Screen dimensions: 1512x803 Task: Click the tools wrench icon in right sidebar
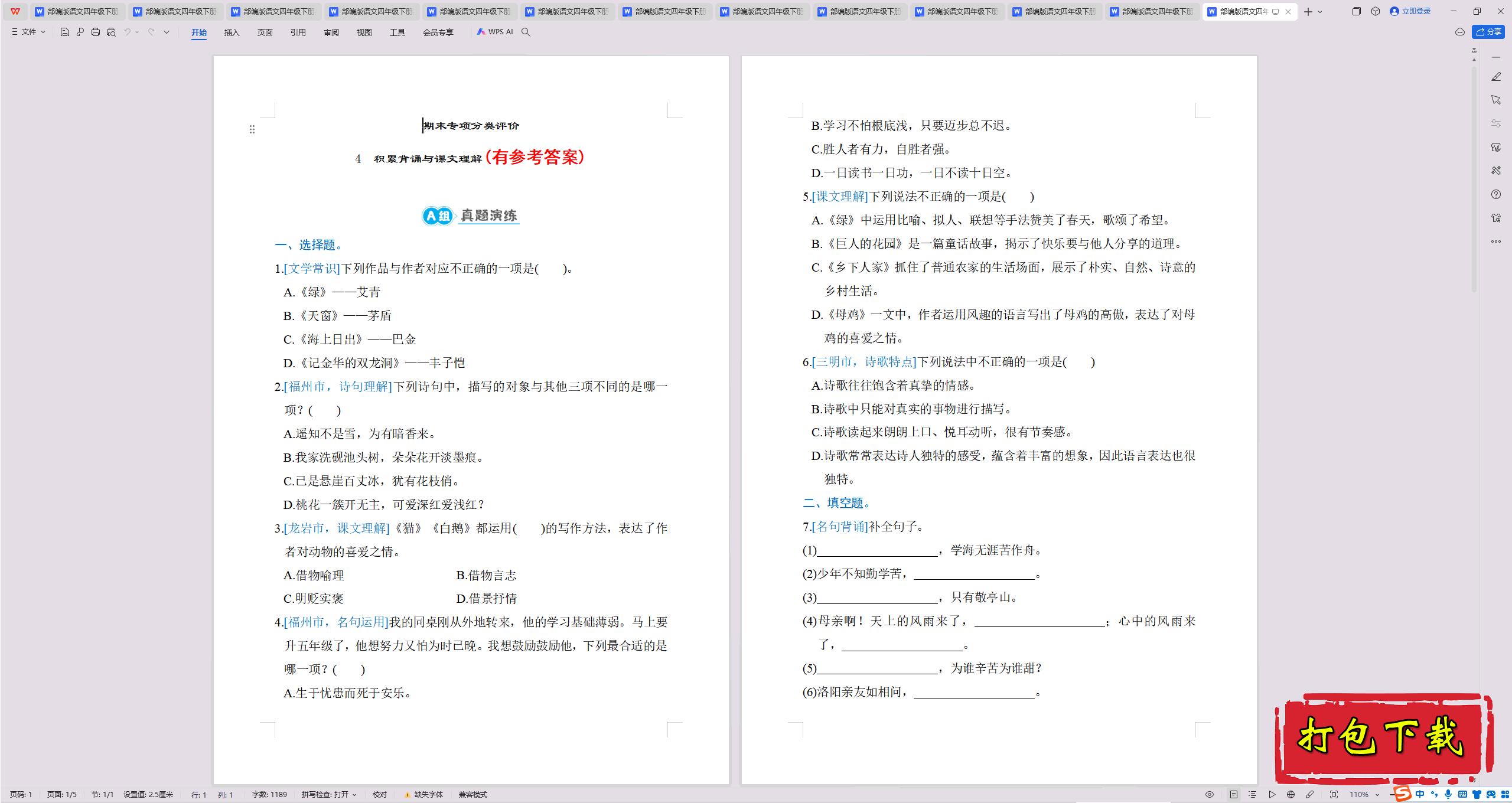(1495, 171)
